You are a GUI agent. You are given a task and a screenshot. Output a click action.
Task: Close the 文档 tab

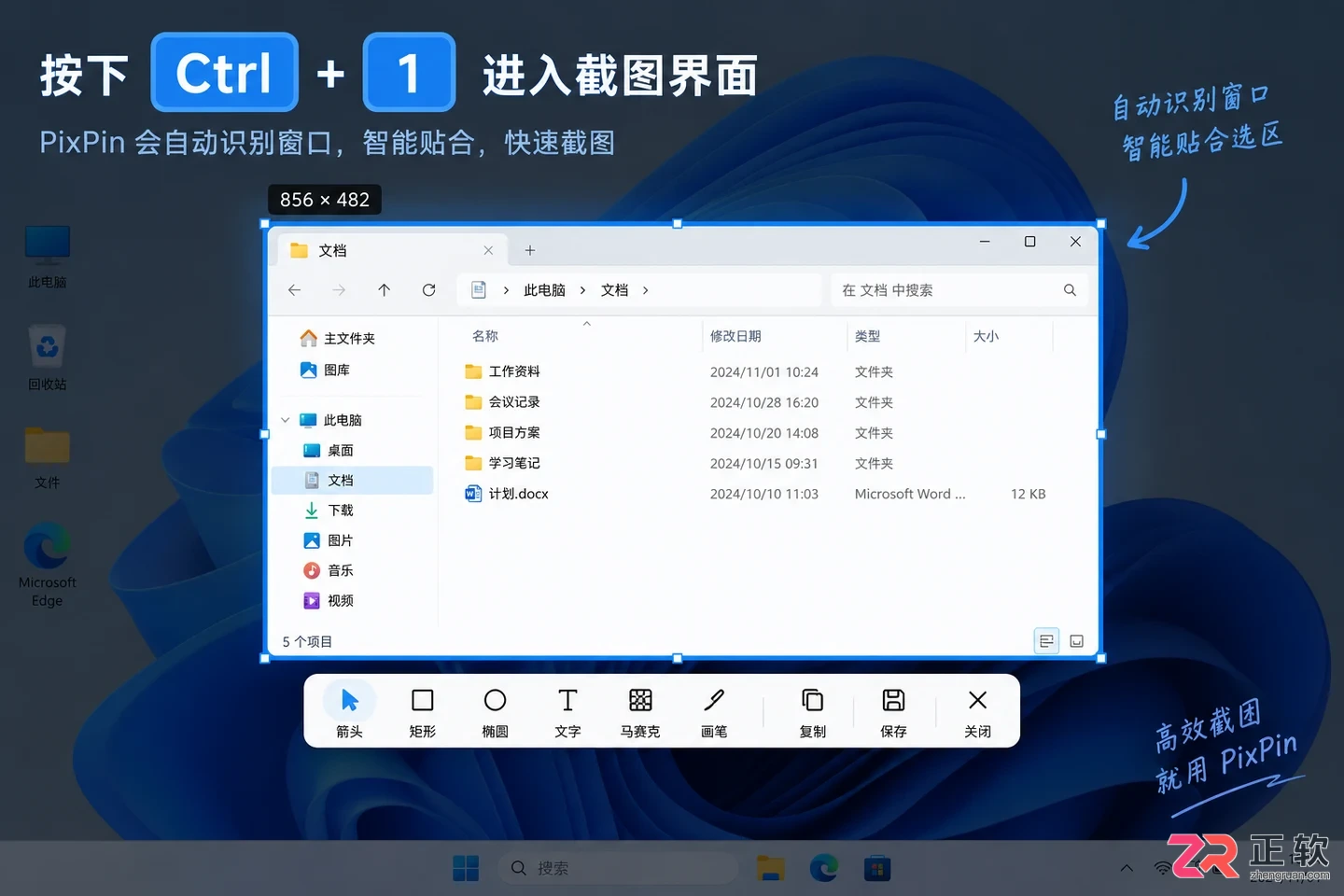(x=488, y=250)
